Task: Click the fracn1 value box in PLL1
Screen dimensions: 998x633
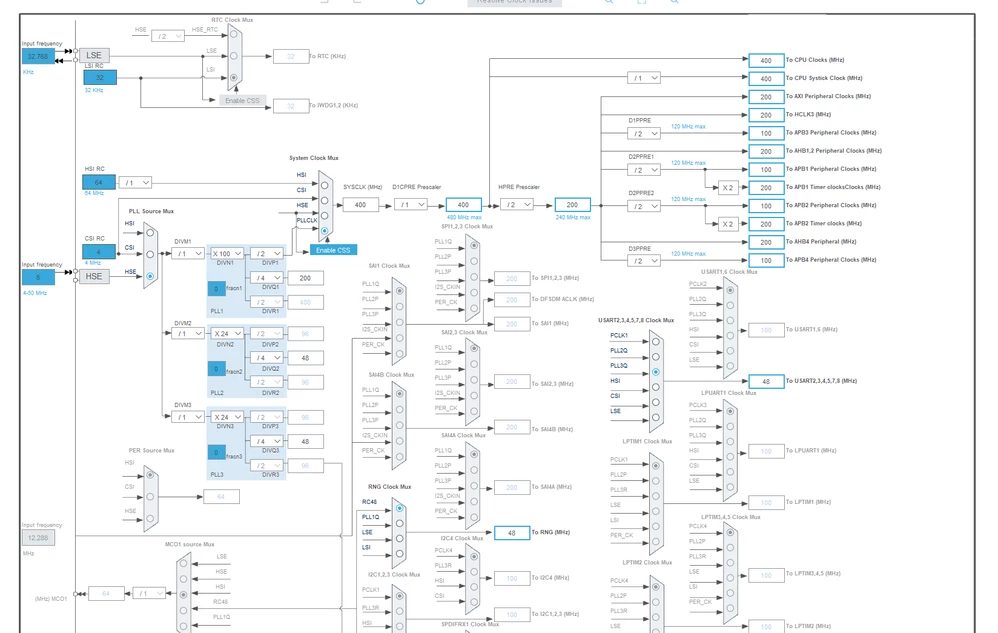Action: [216, 289]
